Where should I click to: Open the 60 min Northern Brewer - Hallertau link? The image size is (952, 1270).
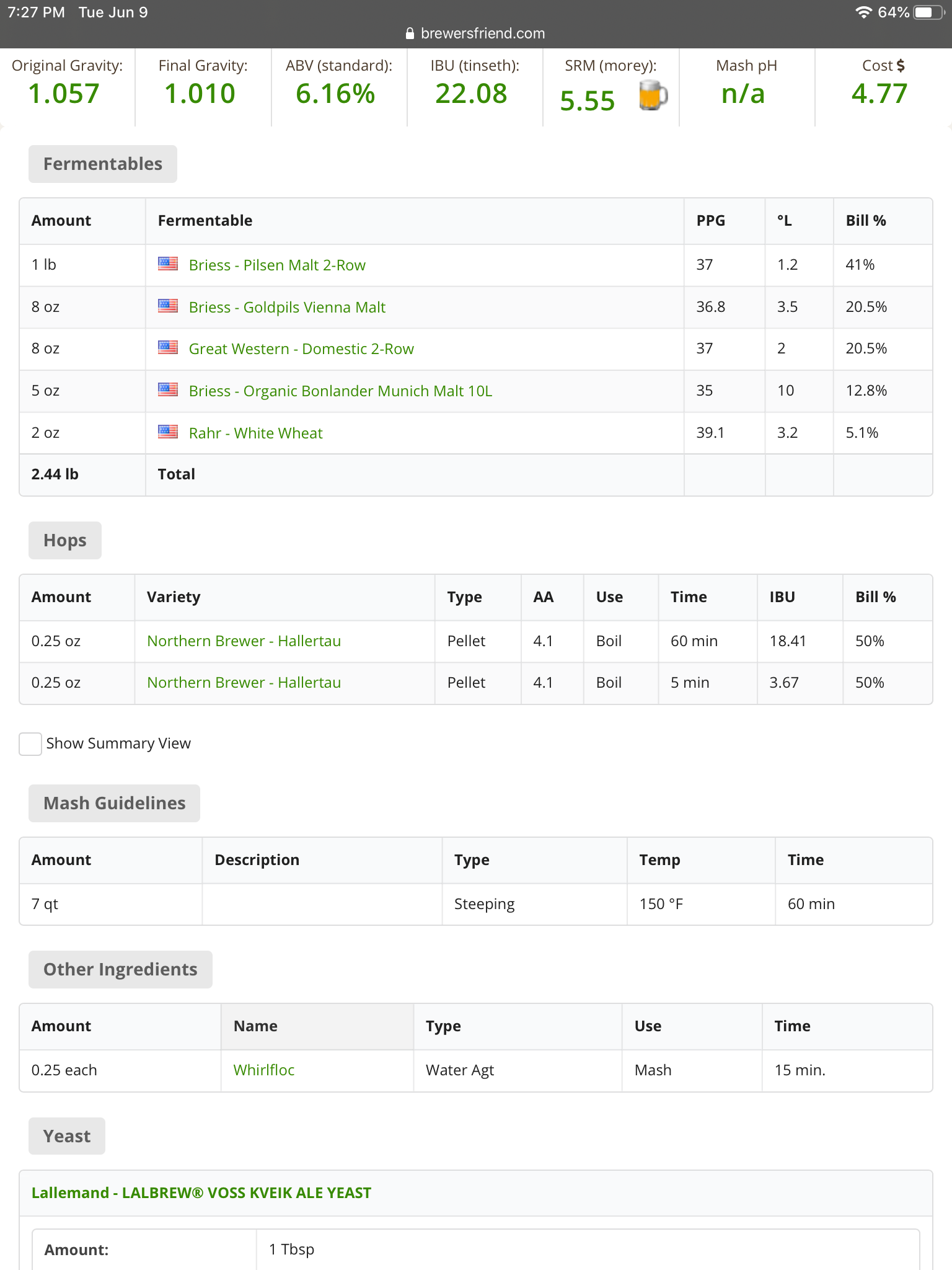(244, 641)
